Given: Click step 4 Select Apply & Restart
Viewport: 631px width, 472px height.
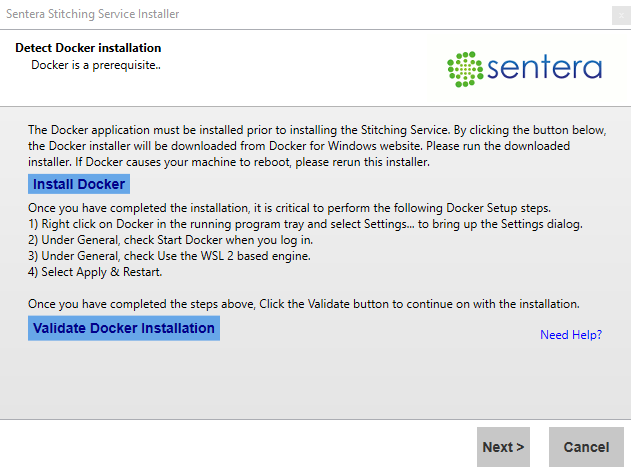Looking at the screenshot, I should point(93,272).
